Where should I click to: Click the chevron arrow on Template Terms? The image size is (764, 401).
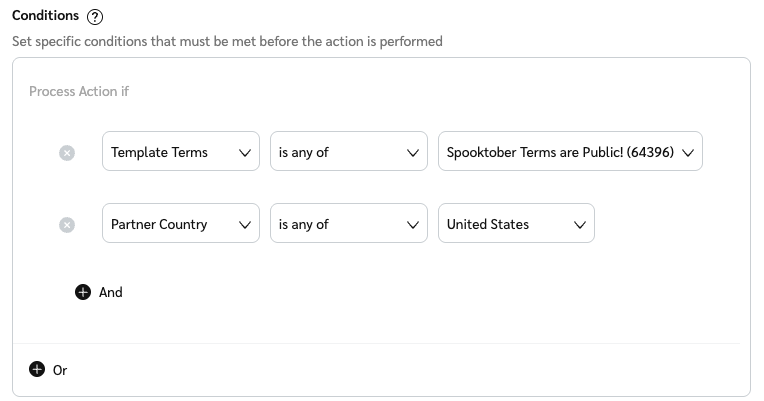tap(245, 153)
